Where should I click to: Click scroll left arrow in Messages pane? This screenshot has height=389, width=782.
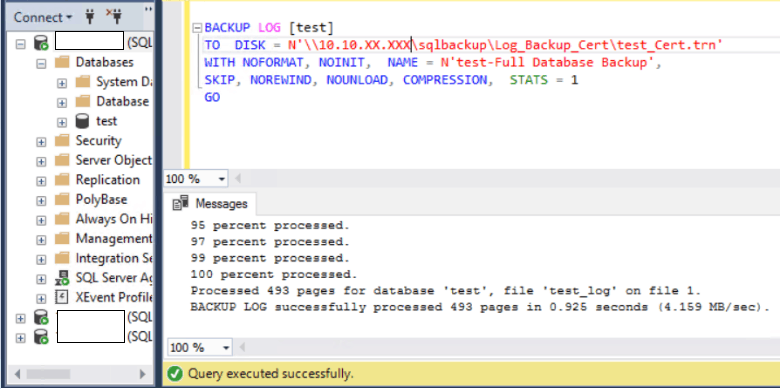click(243, 348)
